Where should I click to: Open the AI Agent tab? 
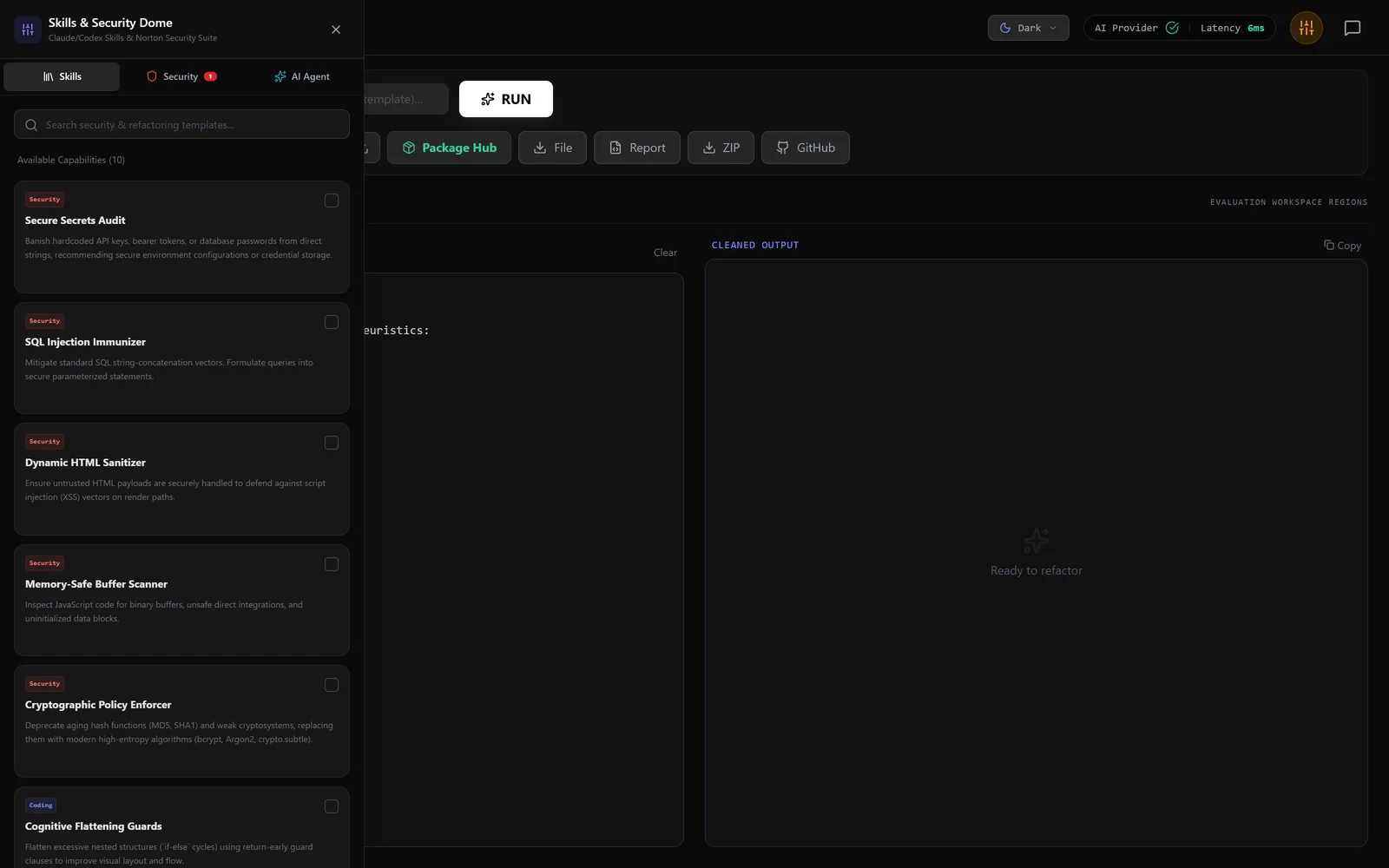301,76
